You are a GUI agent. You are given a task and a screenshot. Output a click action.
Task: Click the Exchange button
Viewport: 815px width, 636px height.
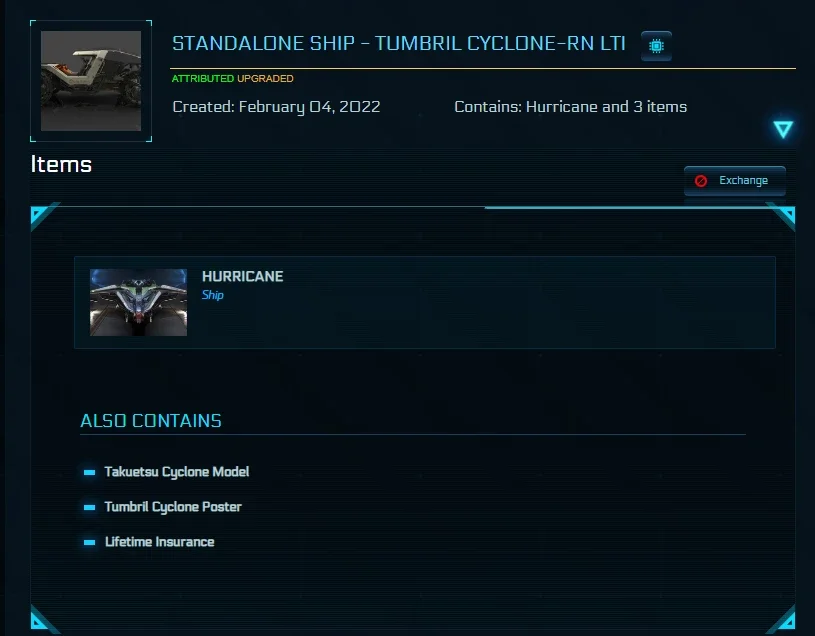(x=734, y=180)
